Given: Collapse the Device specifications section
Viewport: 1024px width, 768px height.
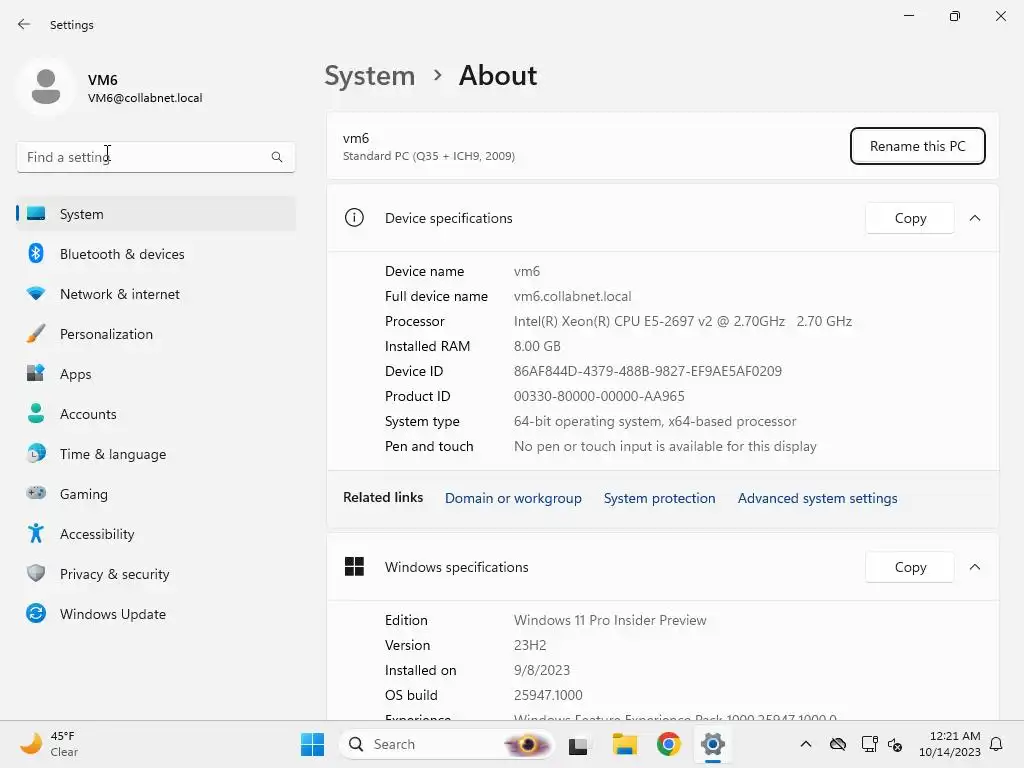Looking at the screenshot, I should [x=975, y=218].
